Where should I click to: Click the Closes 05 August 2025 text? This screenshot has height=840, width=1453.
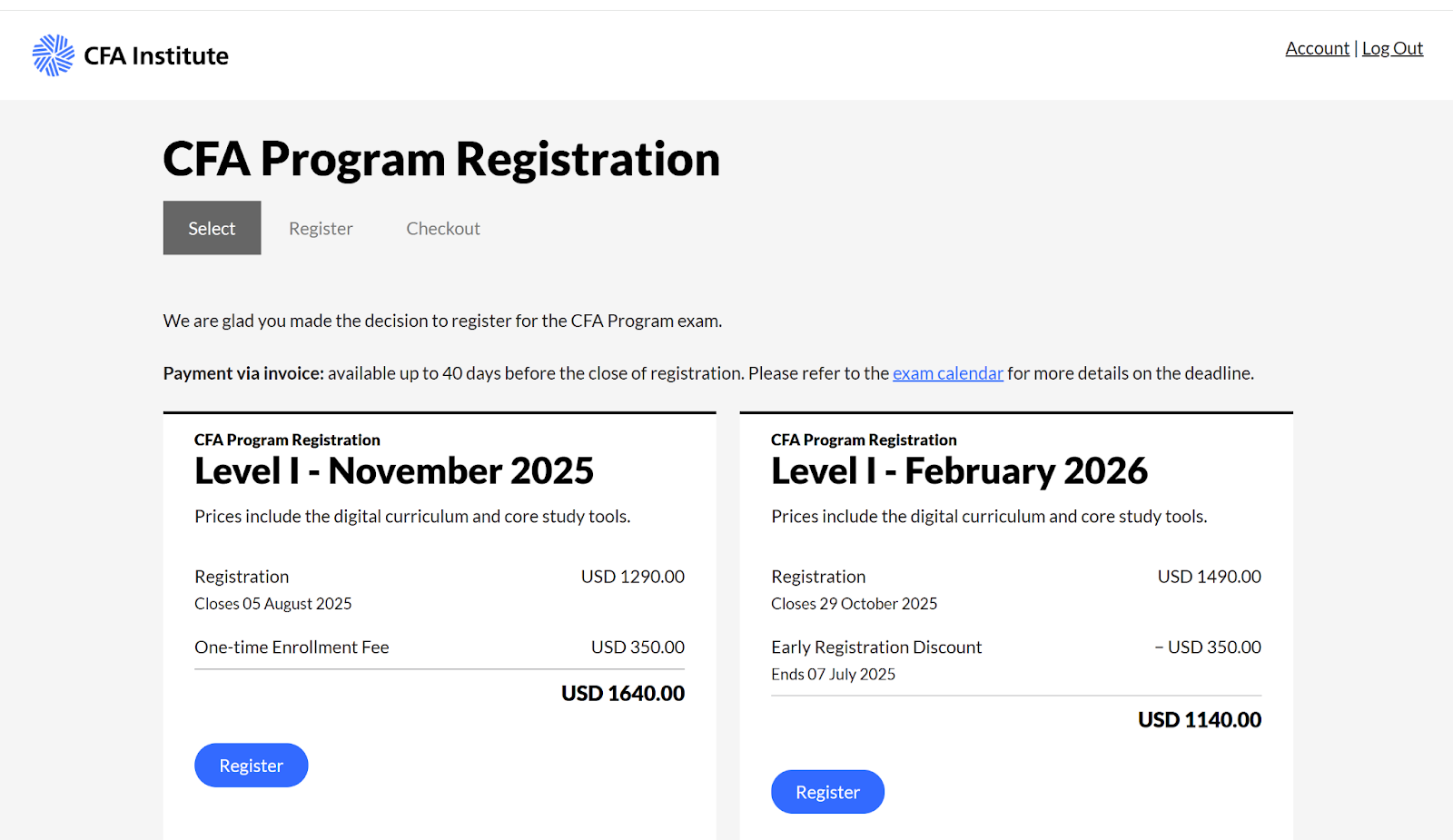coord(272,604)
